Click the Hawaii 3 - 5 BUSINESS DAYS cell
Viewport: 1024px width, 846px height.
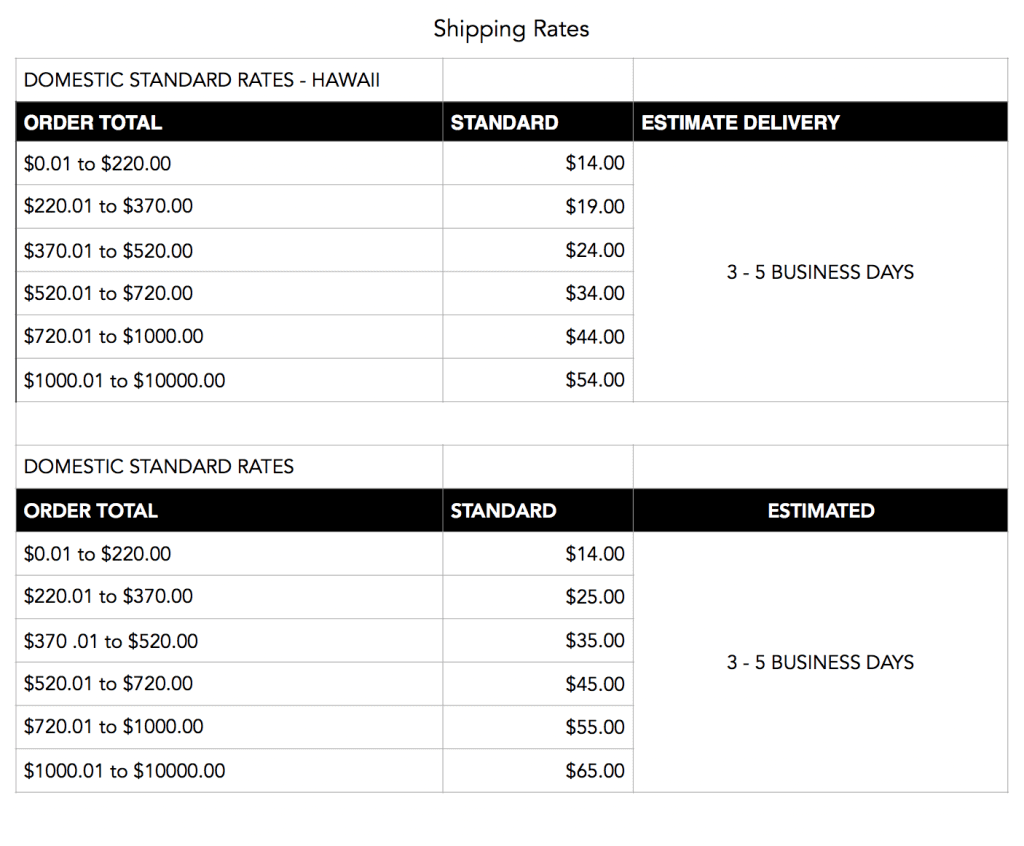[820, 272]
